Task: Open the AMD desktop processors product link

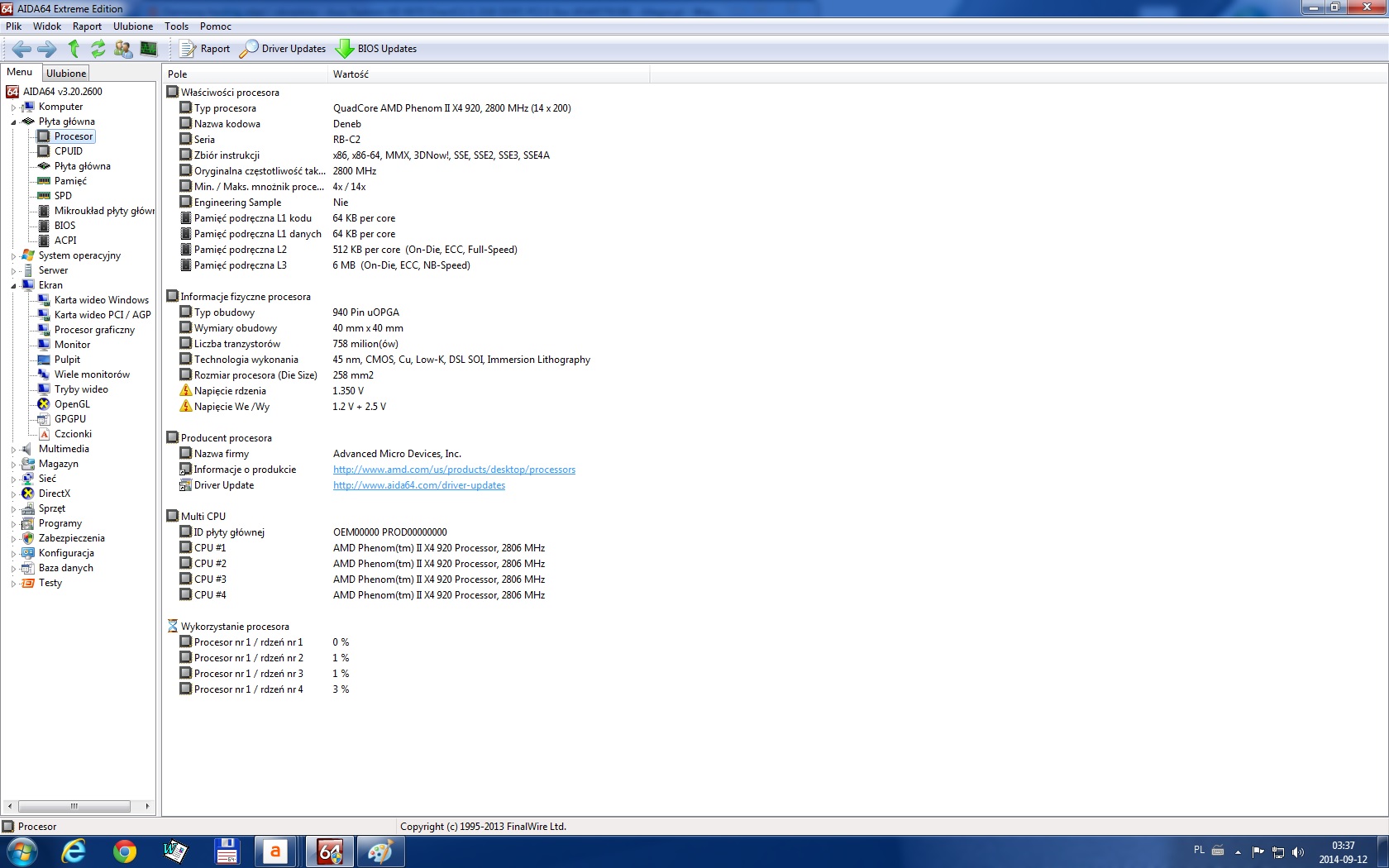Action: coord(454,470)
